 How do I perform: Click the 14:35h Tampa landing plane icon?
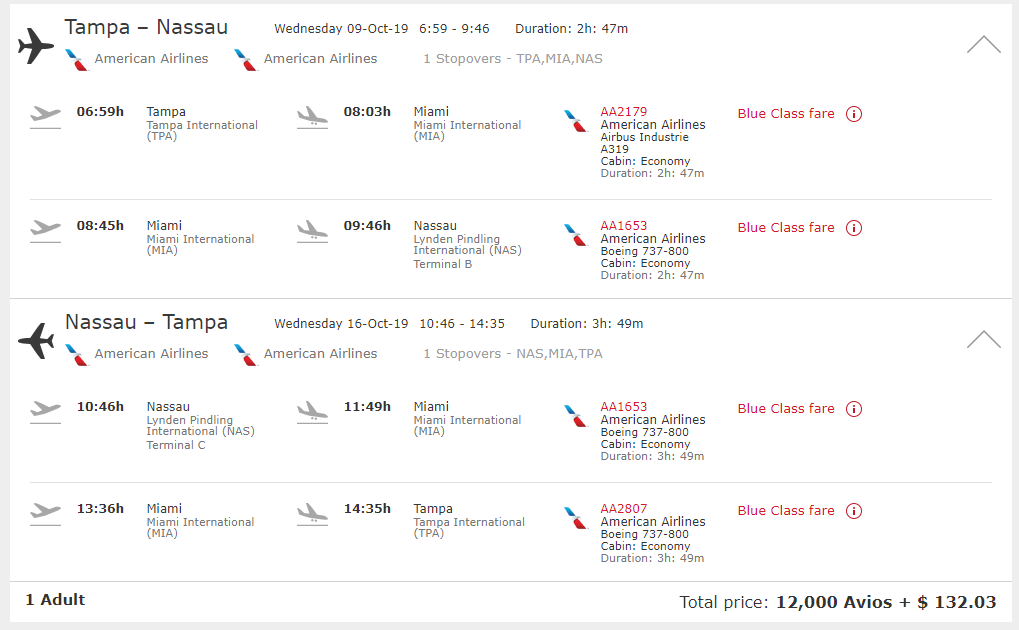[313, 514]
